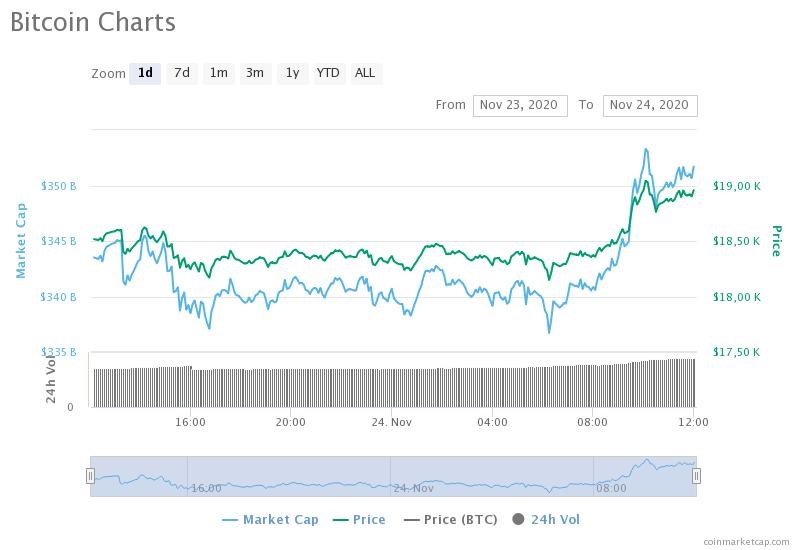
Task: Select the 1y zoom range
Action: click(x=292, y=73)
